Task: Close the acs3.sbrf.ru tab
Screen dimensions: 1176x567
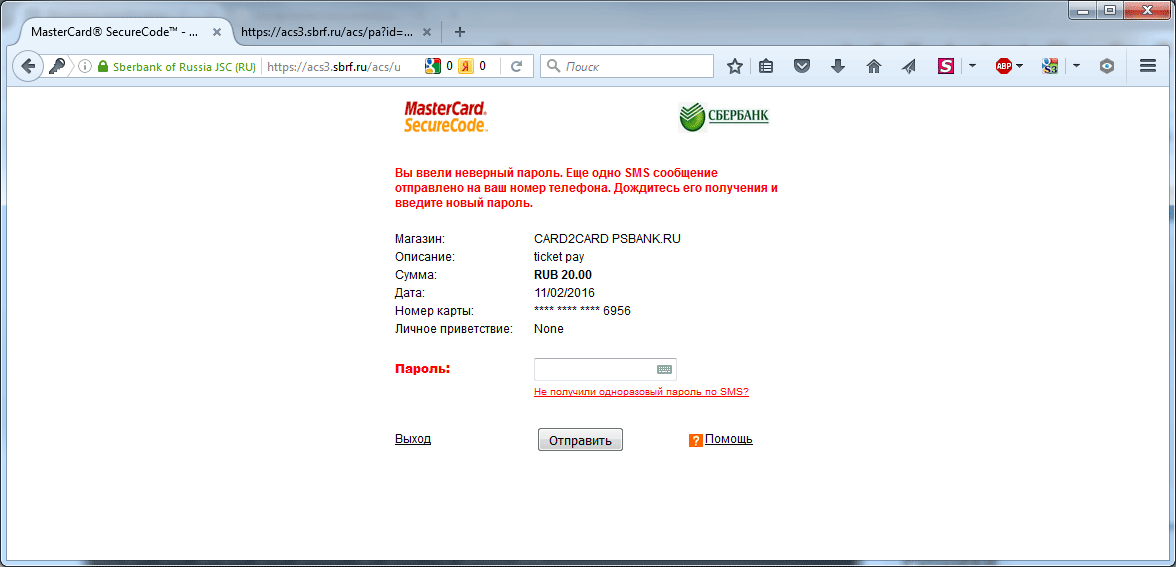Action: [427, 32]
